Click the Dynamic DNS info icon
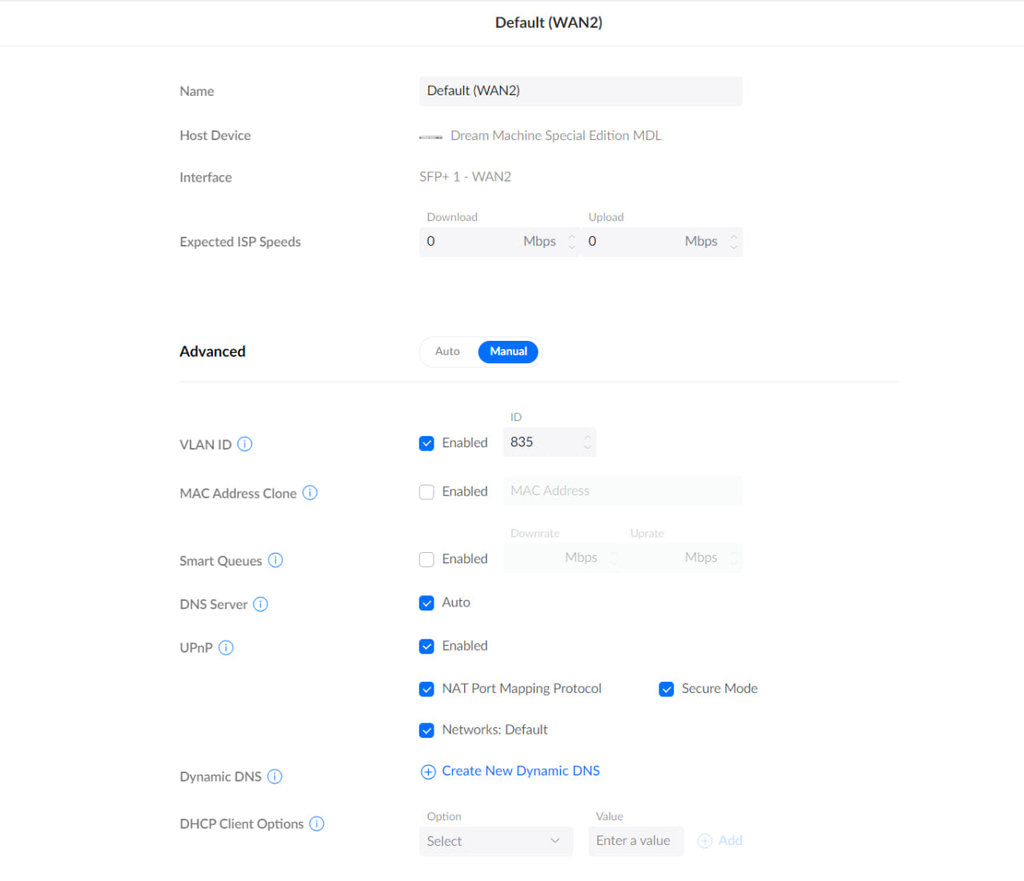 (x=275, y=777)
